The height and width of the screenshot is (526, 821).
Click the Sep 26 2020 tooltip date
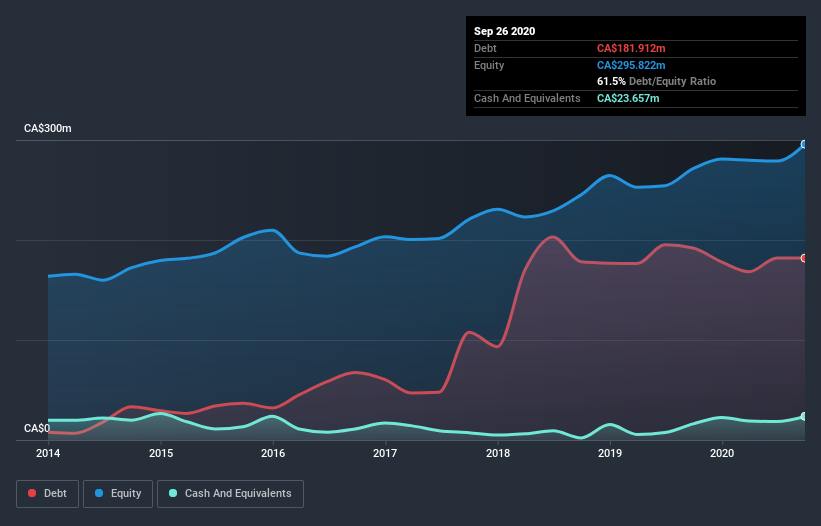click(x=504, y=31)
